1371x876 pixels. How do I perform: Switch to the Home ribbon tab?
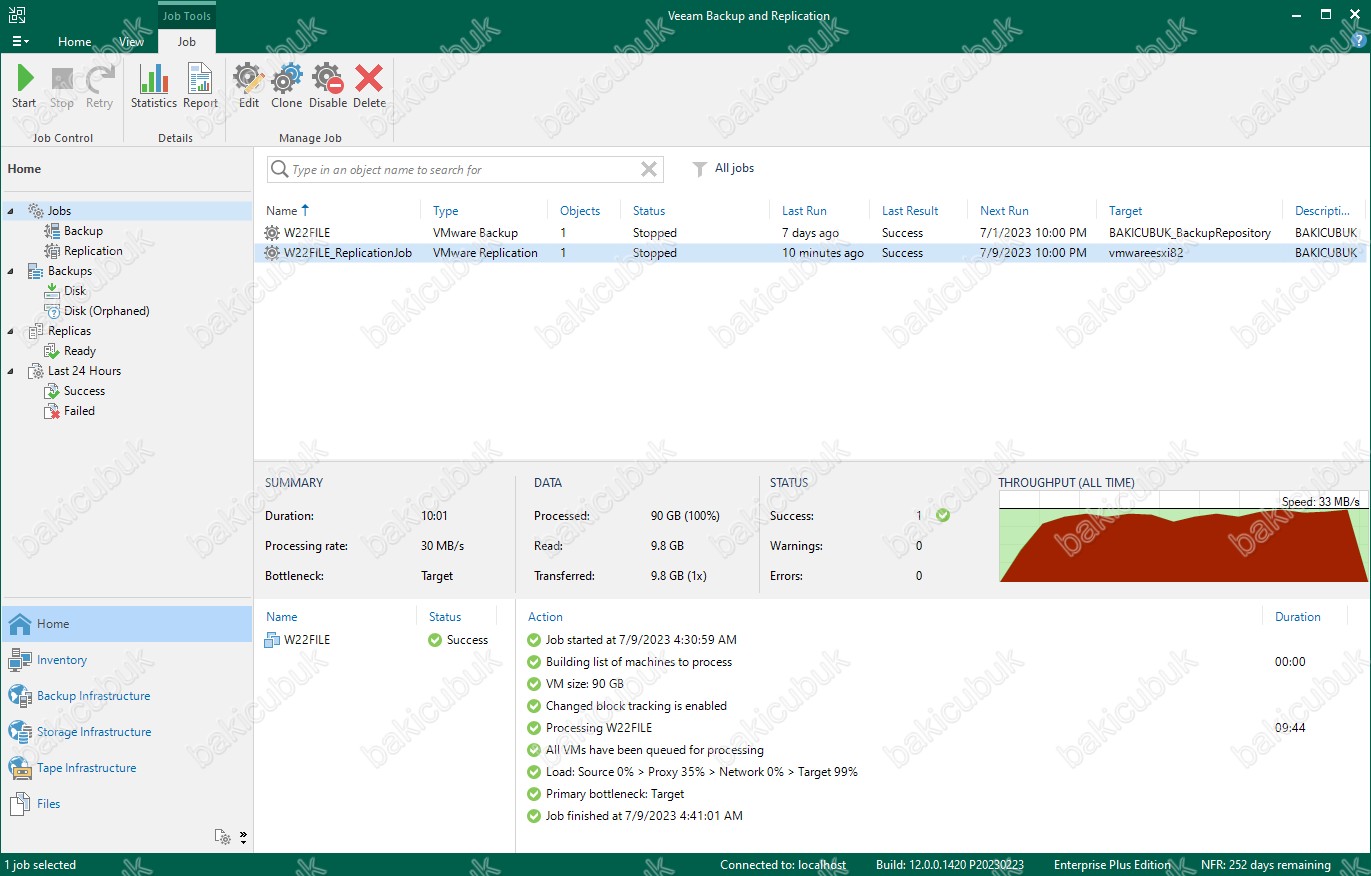pyautogui.click(x=74, y=42)
